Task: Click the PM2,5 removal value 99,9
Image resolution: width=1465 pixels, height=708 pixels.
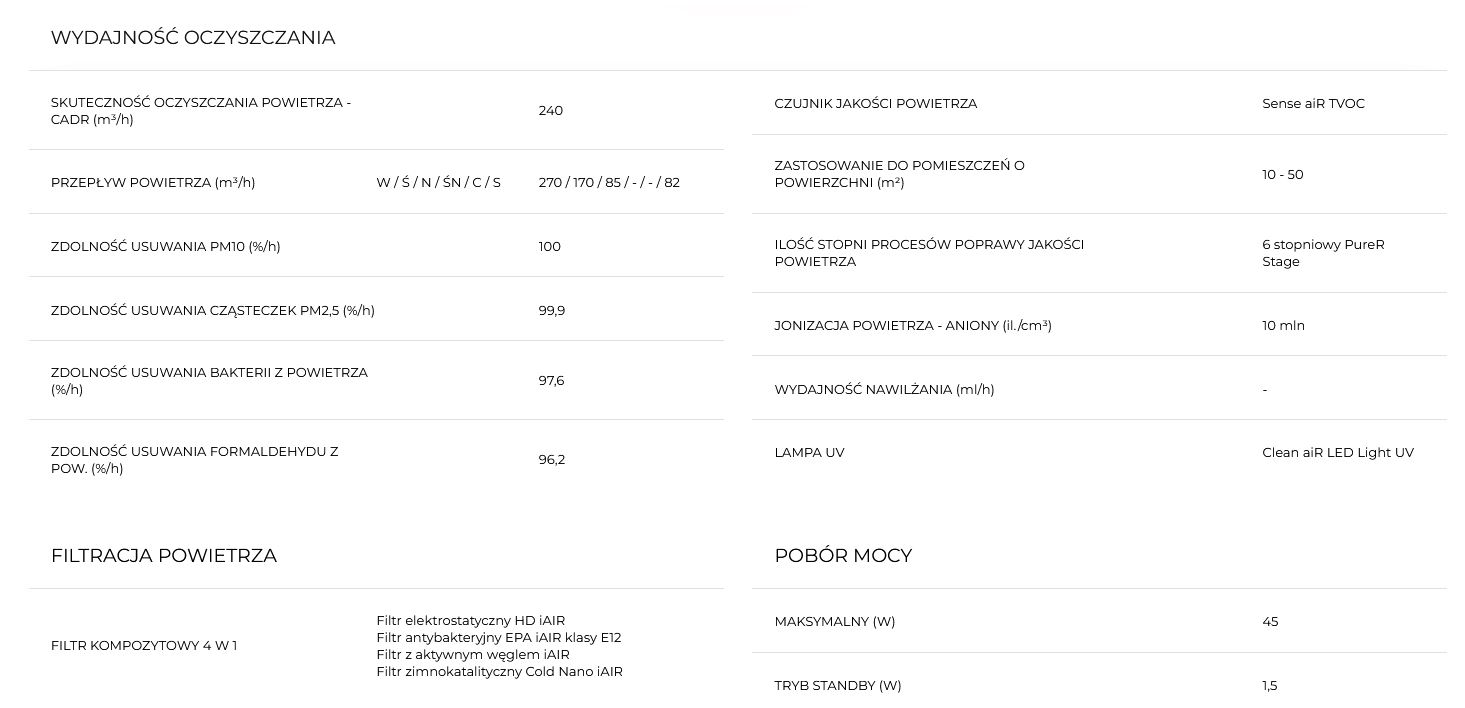Action: pos(551,311)
